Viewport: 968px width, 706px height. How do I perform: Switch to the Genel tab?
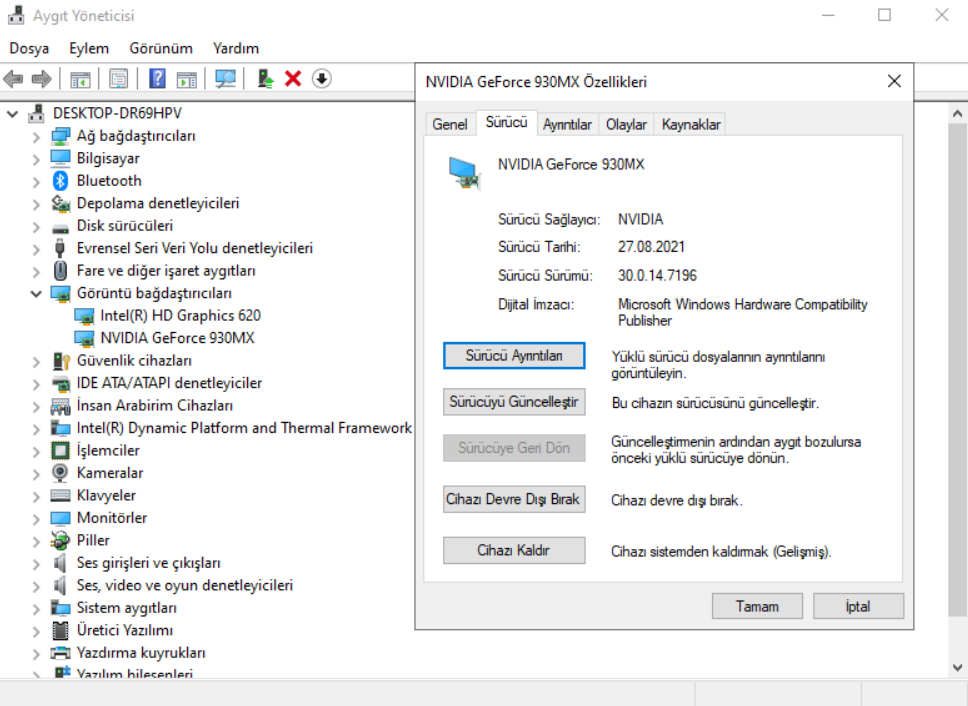(x=450, y=124)
